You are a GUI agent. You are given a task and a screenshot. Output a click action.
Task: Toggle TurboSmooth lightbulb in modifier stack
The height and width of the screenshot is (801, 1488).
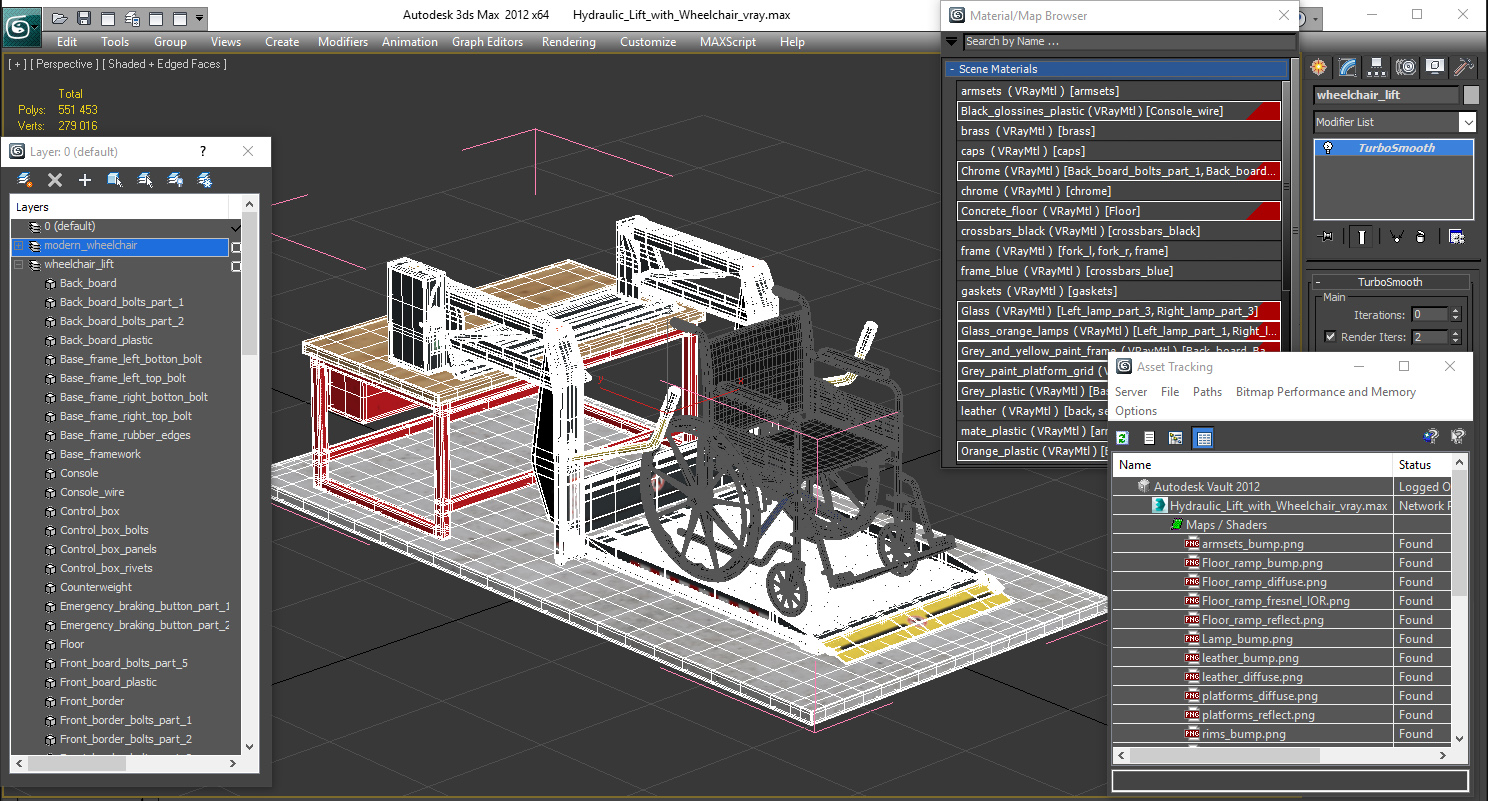1328,148
